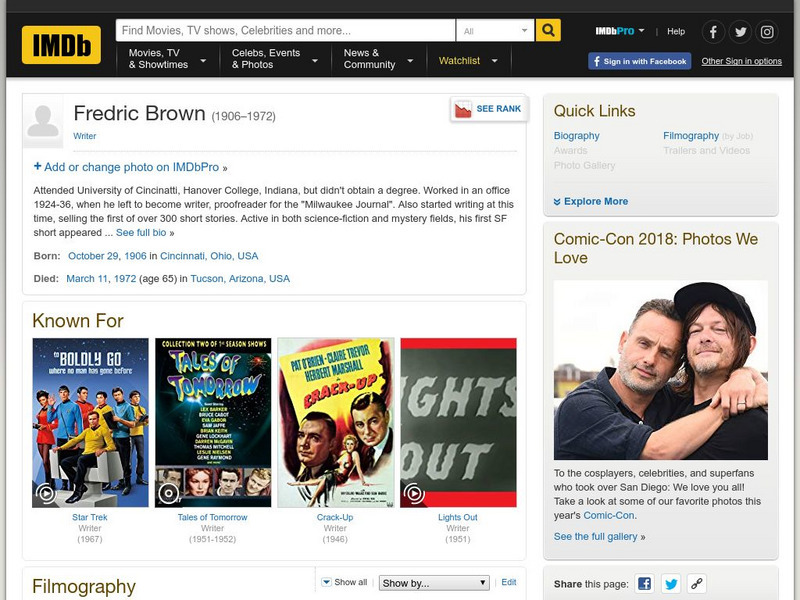Image resolution: width=800 pixels, height=600 pixels.
Task: Click the Comic-Con text link
Action: (x=609, y=516)
